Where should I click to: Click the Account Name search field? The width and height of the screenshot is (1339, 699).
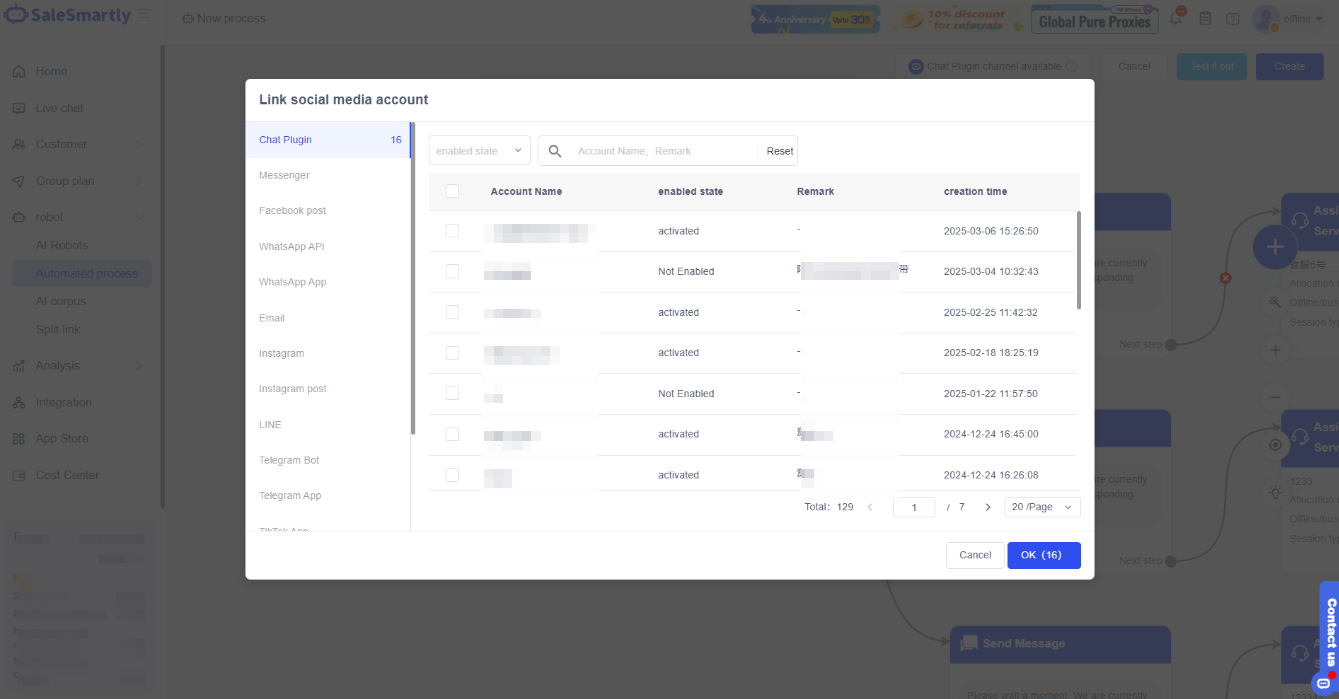(x=660, y=151)
